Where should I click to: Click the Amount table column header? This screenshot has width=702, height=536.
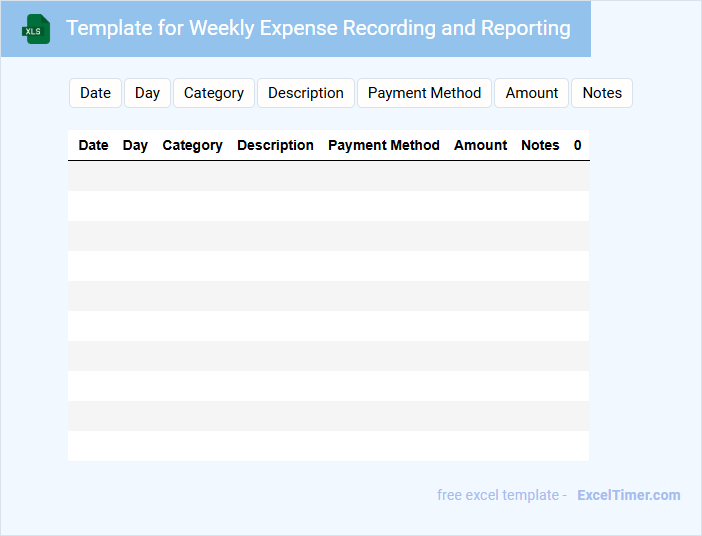tap(480, 145)
